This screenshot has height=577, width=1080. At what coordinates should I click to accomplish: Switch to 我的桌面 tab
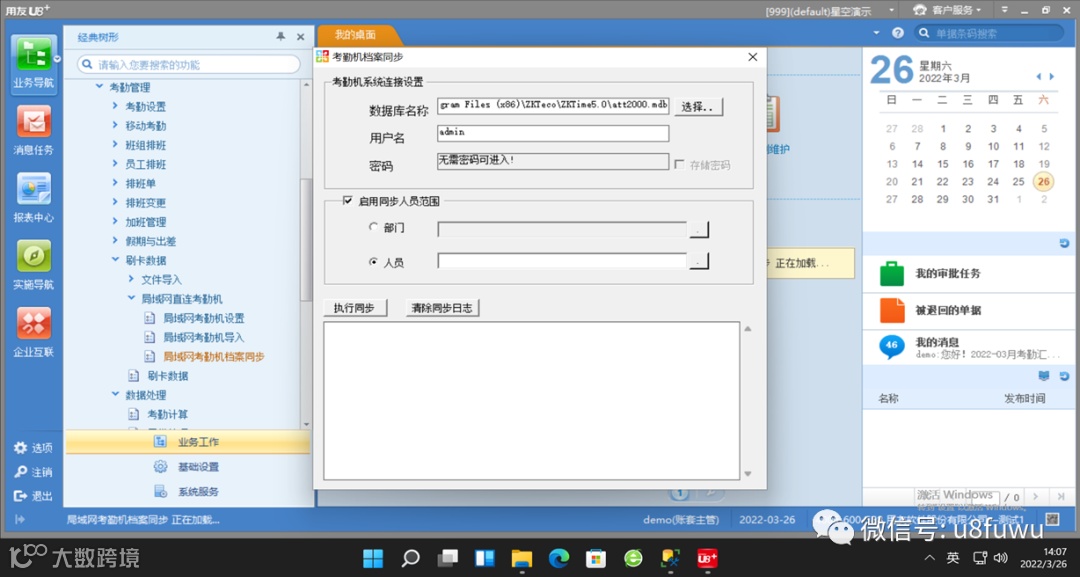355,34
